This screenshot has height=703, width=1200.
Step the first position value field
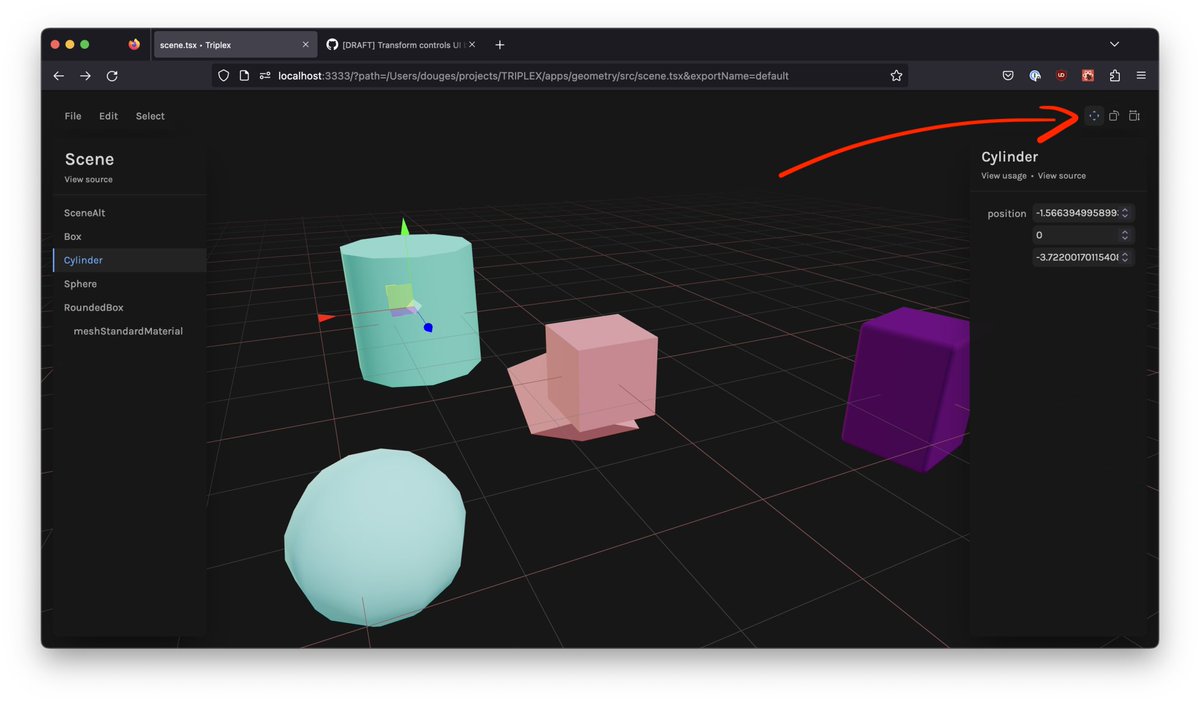click(1125, 213)
